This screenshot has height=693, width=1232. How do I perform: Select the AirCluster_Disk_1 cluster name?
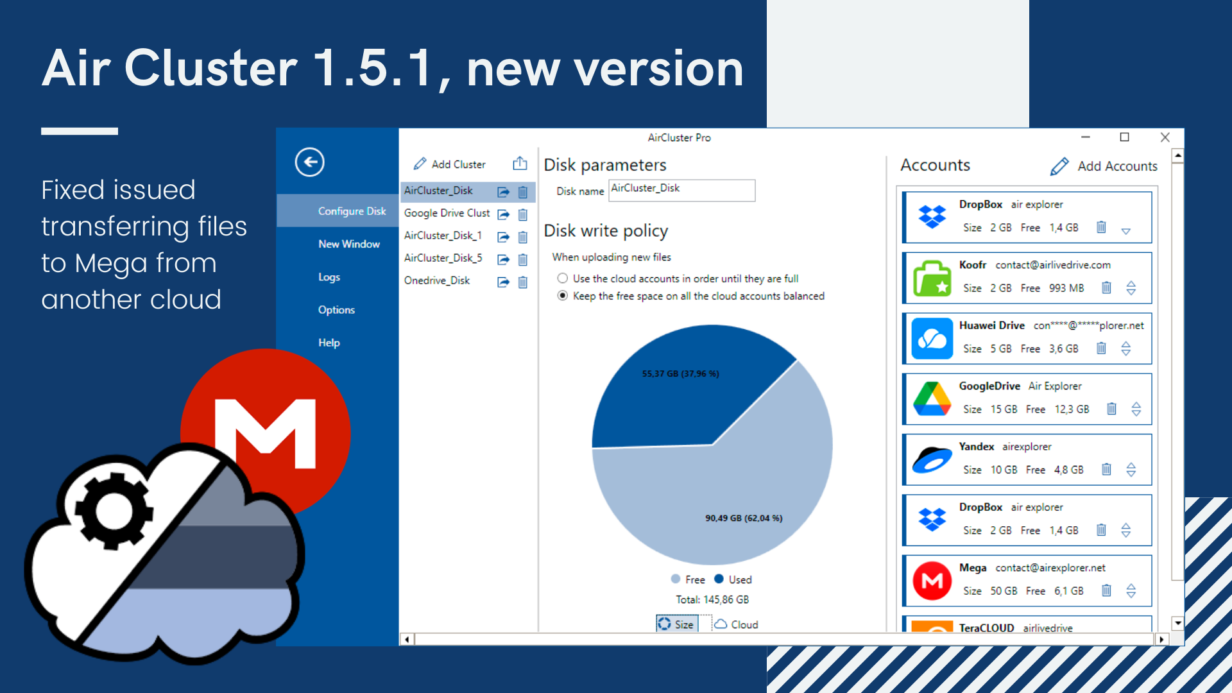(x=443, y=236)
